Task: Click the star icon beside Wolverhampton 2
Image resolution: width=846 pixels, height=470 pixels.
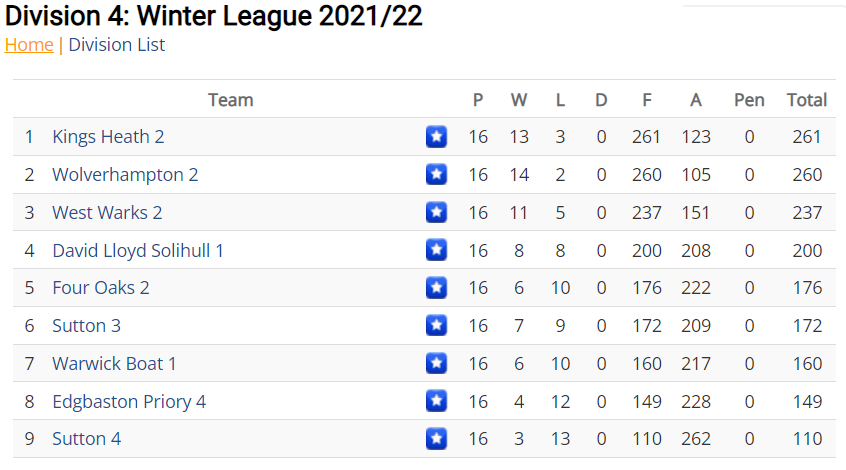Action: (x=436, y=174)
